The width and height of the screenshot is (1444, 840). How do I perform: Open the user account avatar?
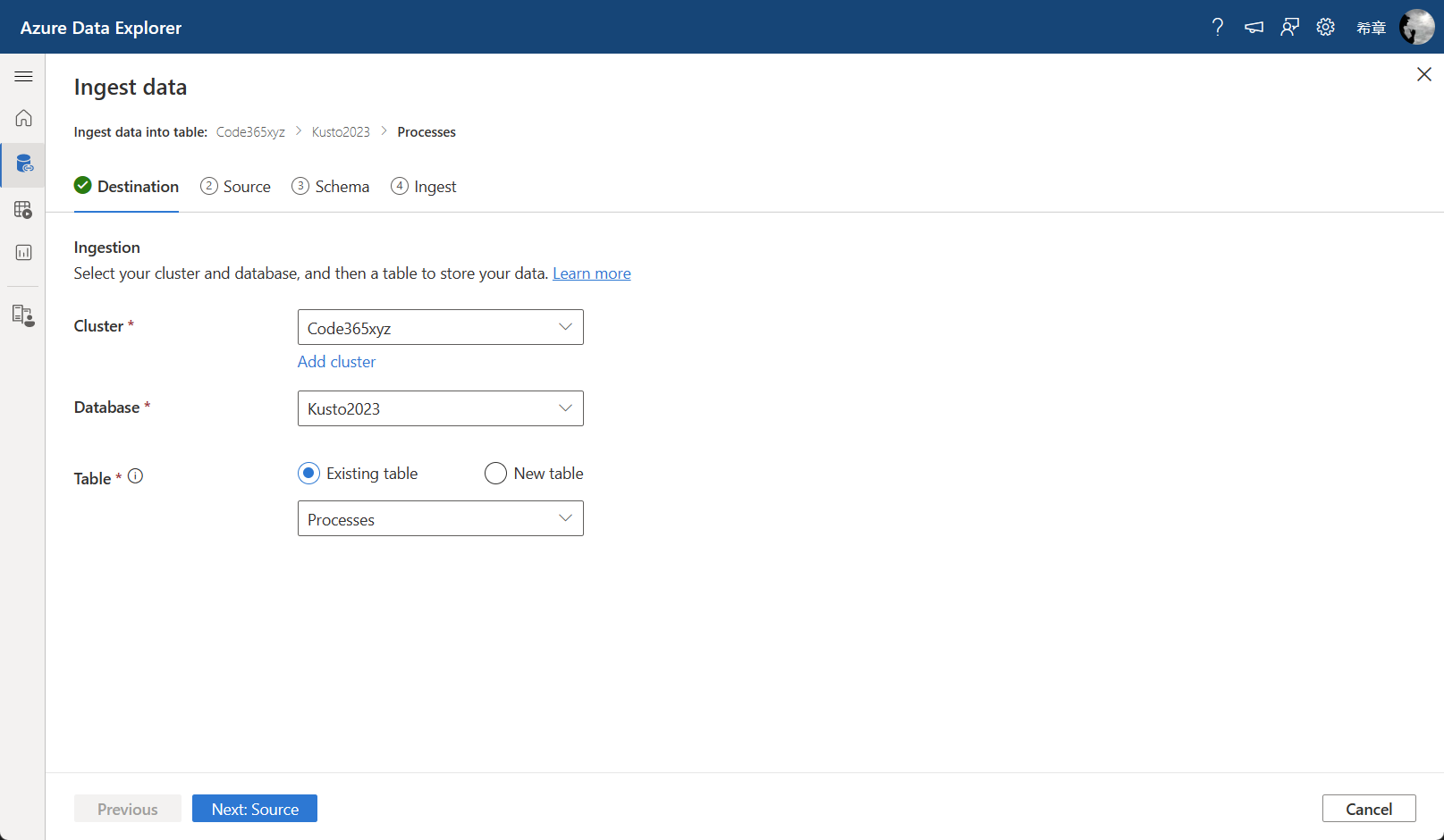[x=1416, y=27]
